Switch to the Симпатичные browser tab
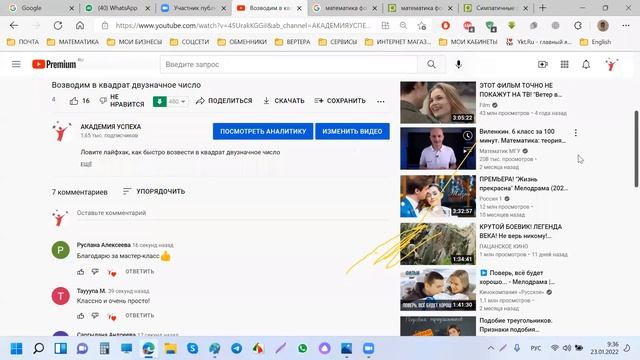The height and width of the screenshot is (360, 640). pyautogui.click(x=496, y=8)
